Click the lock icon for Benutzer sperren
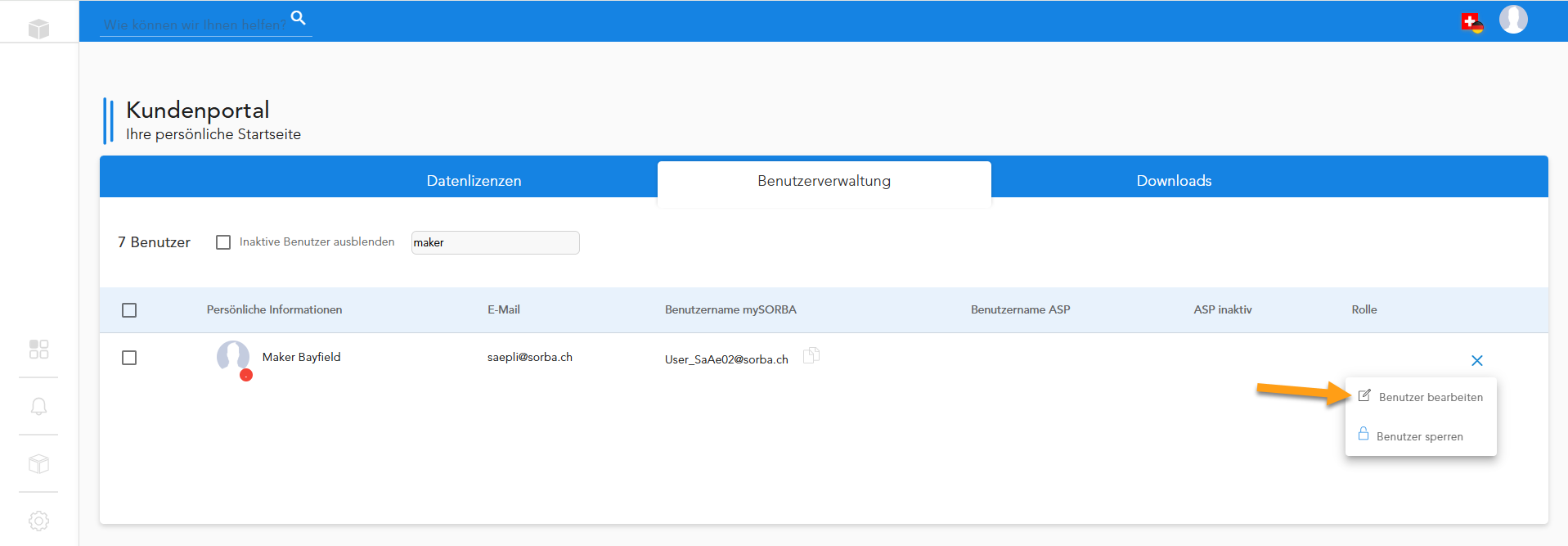This screenshot has width=1568, height=546. pyautogui.click(x=1364, y=434)
